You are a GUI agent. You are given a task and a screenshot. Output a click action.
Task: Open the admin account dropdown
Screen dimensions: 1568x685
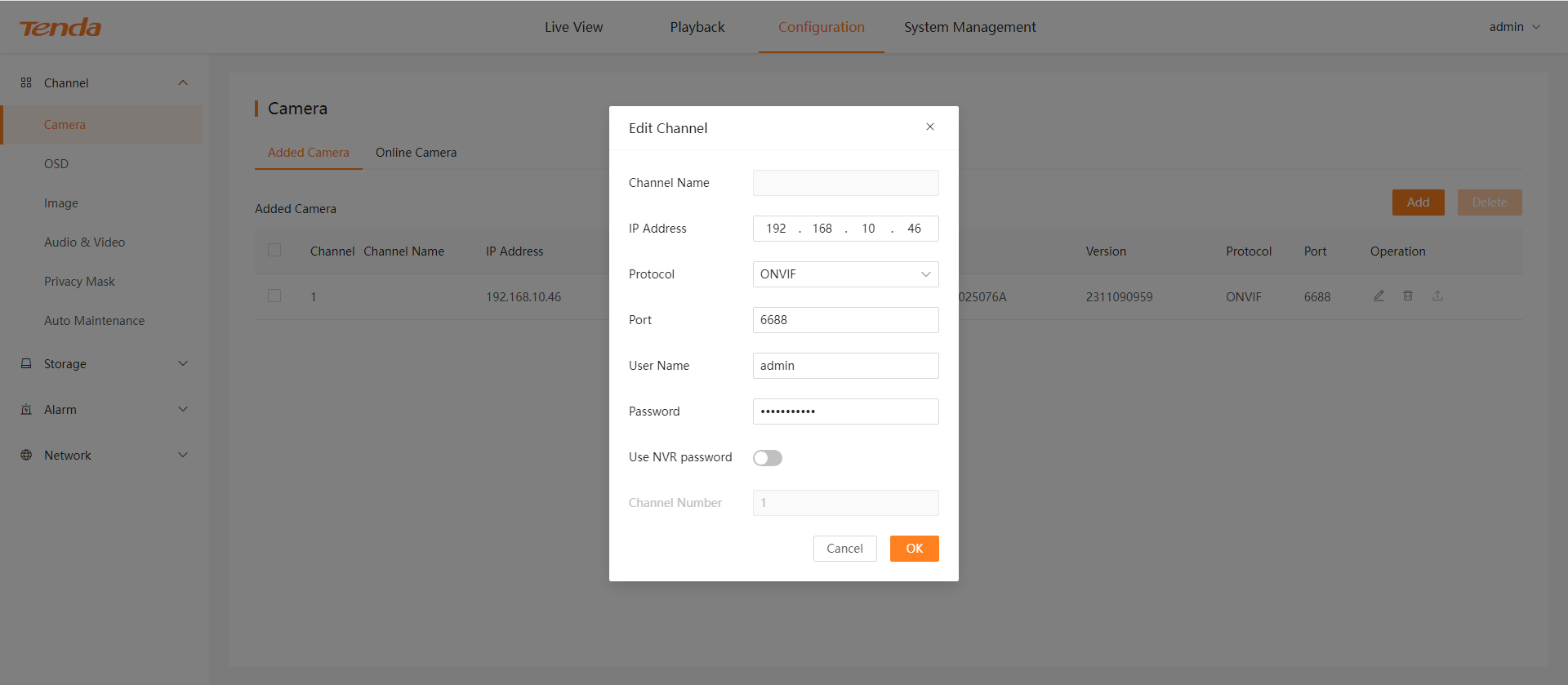coord(1514,27)
